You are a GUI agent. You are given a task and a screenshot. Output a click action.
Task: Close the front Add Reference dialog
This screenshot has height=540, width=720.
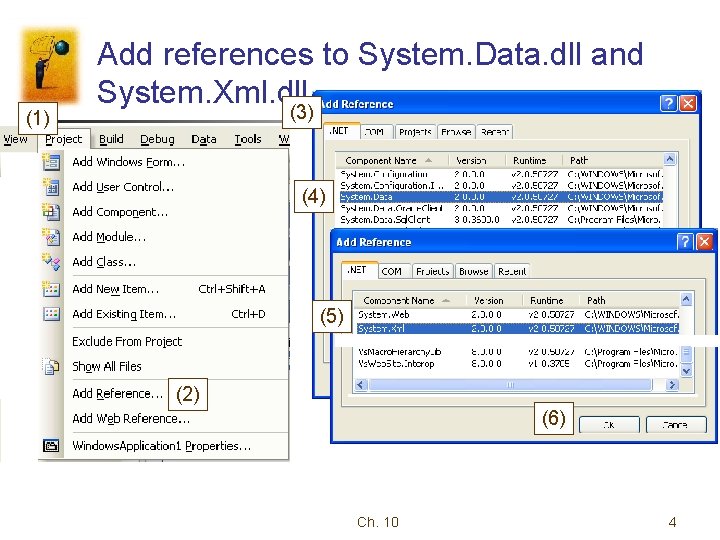(x=704, y=242)
